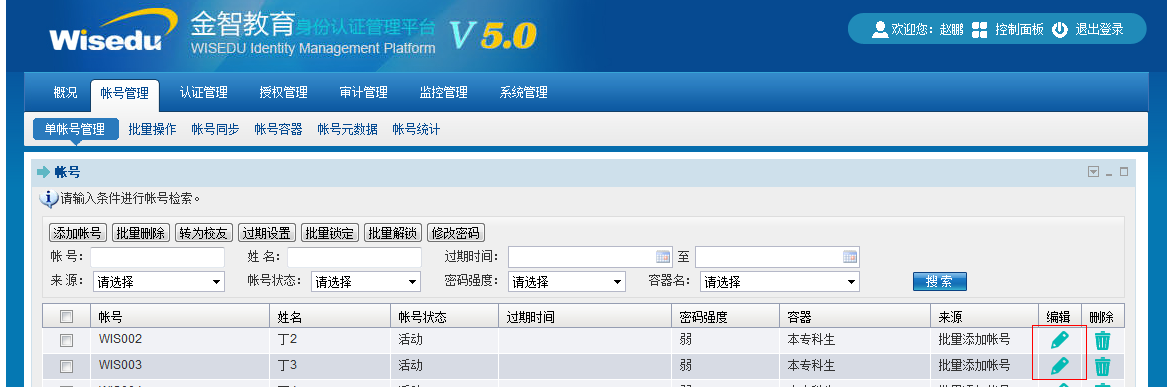Click the 添加帐号 button
This screenshot has width=1173, height=387.
coord(78,233)
